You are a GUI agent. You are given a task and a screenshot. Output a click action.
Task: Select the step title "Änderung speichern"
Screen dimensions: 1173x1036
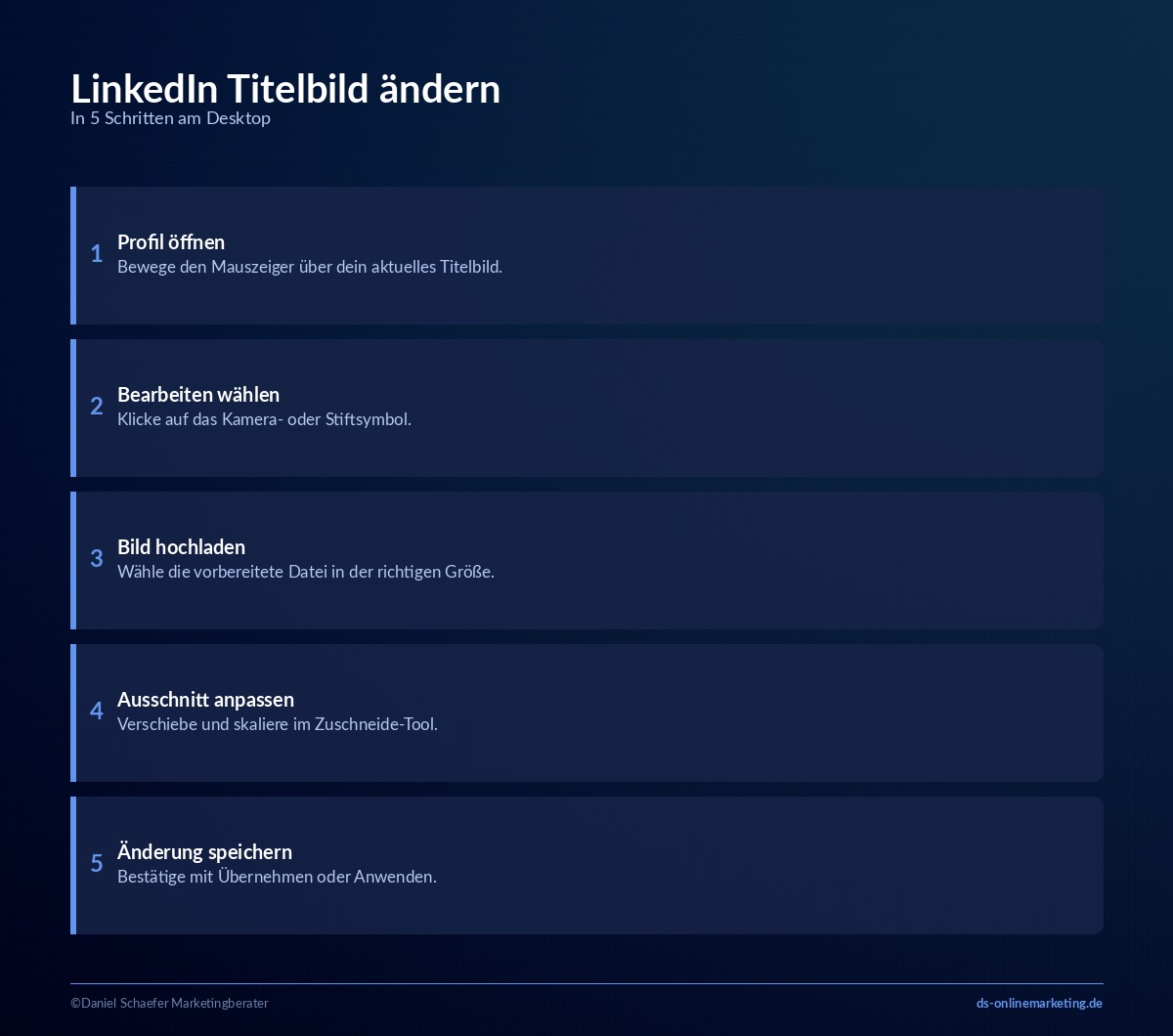[204, 851]
